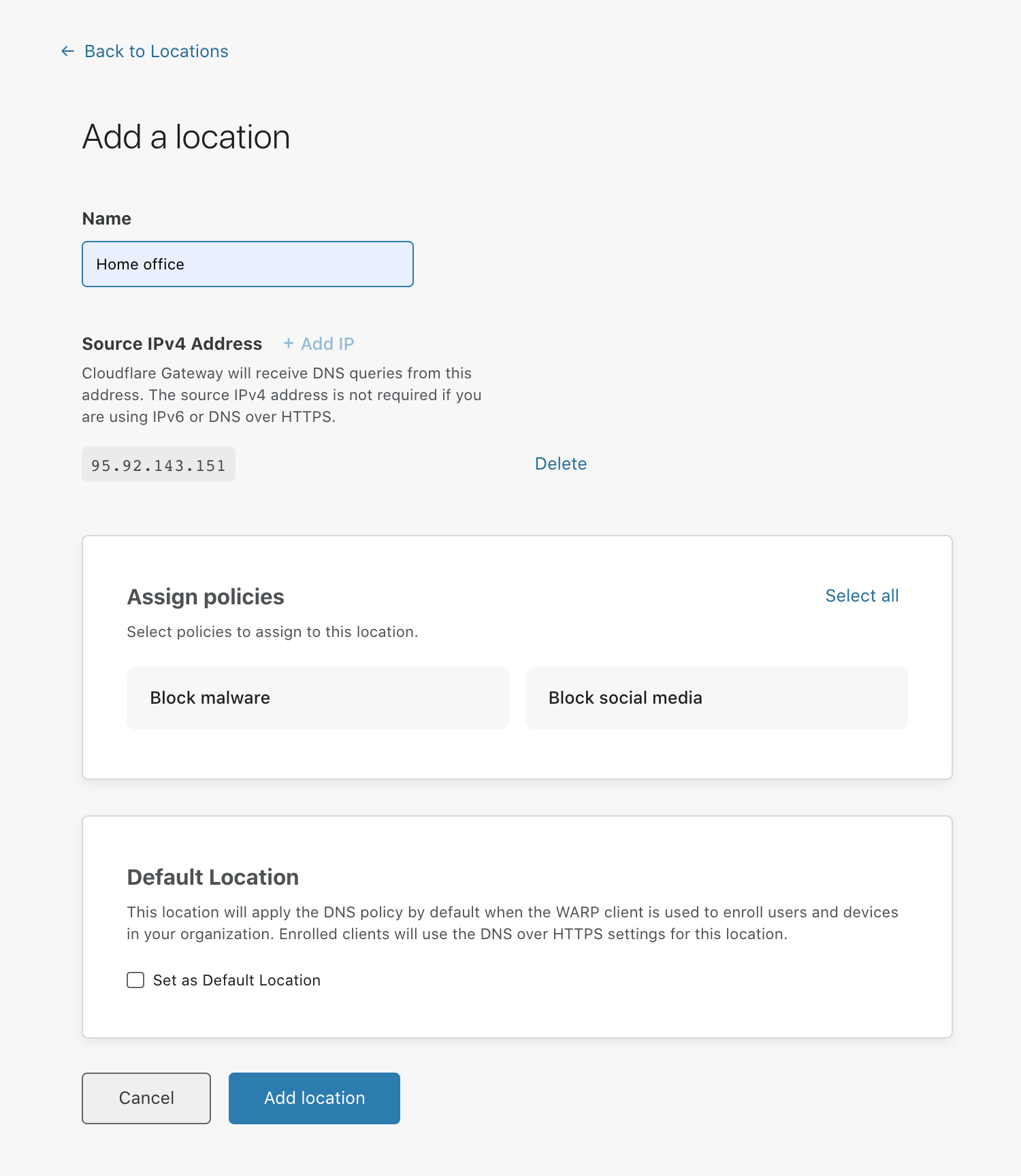Click the Add IP link text
Screen dimensions: 1021x1176
click(x=327, y=344)
